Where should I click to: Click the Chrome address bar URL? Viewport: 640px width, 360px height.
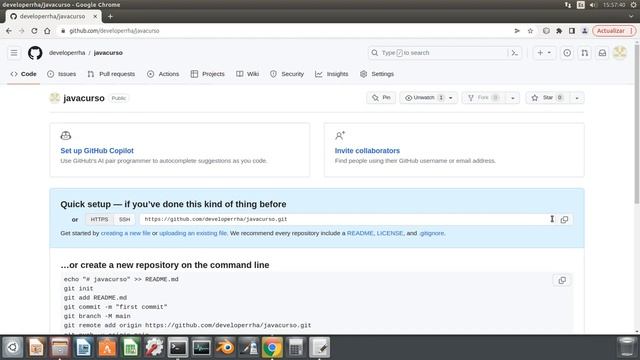click(x=114, y=31)
